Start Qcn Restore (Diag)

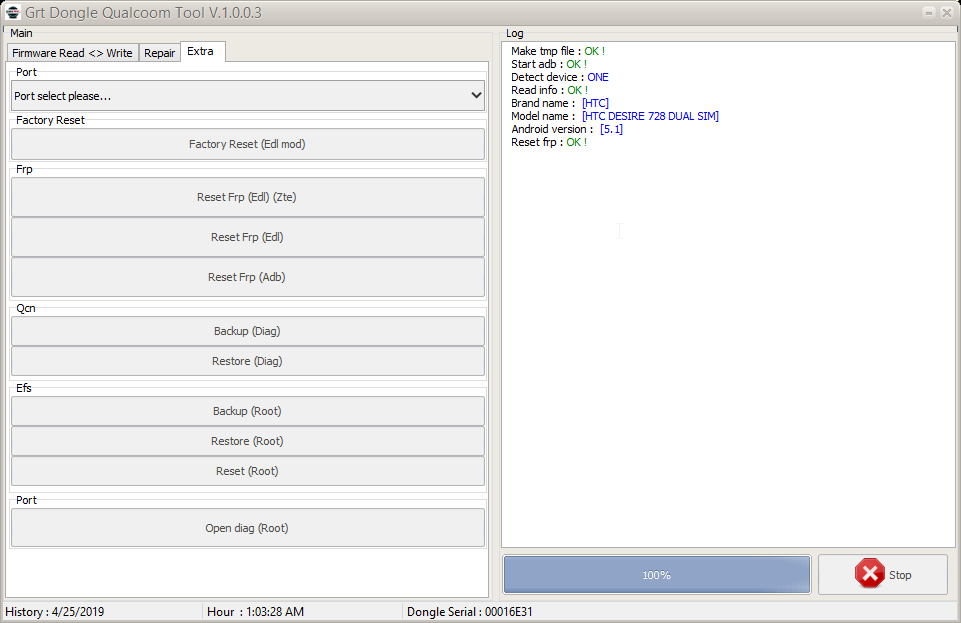click(248, 361)
